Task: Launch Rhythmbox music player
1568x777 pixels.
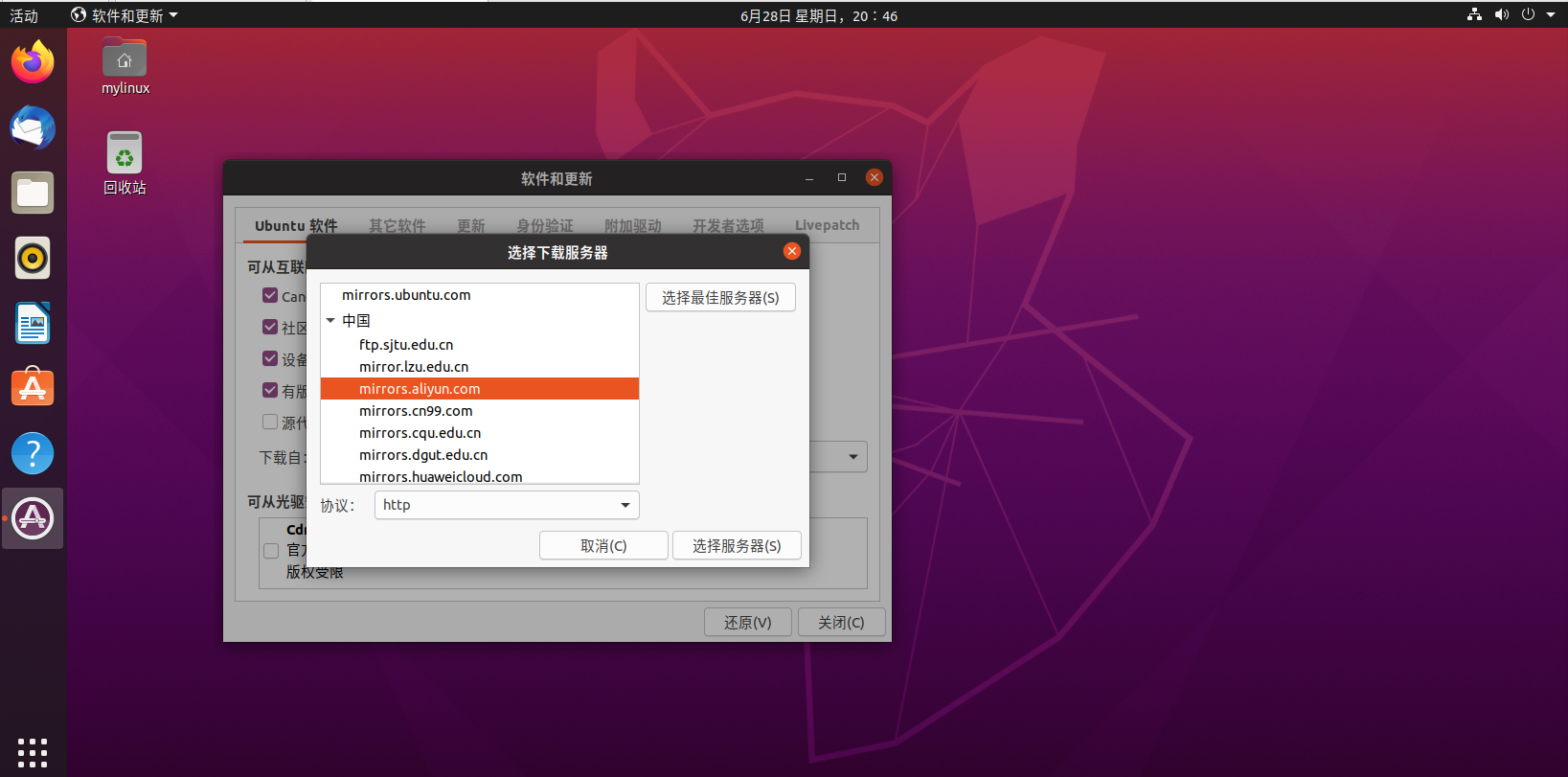Action: [33, 258]
